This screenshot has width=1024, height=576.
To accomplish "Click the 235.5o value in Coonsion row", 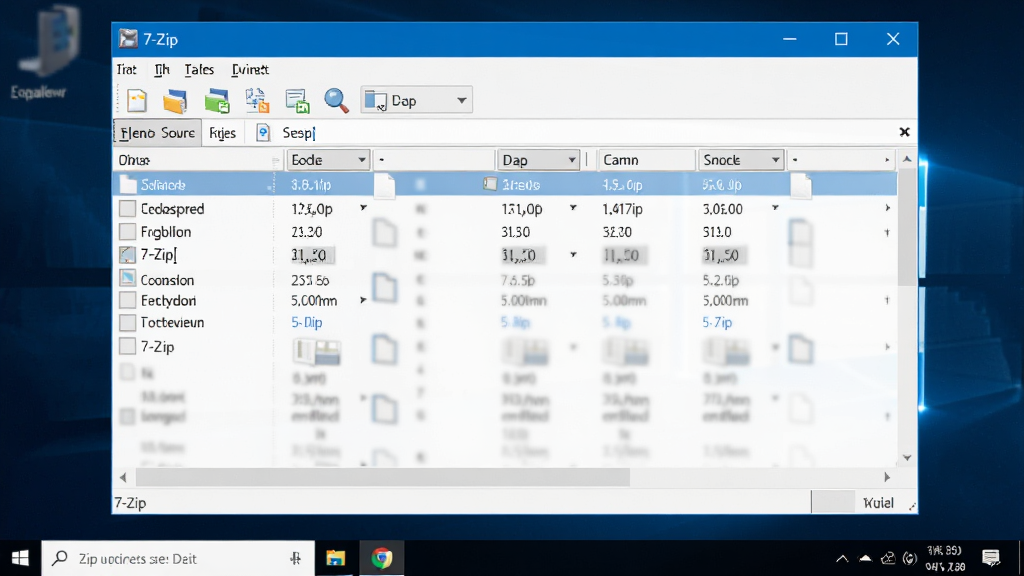I will pyautogui.click(x=310, y=280).
